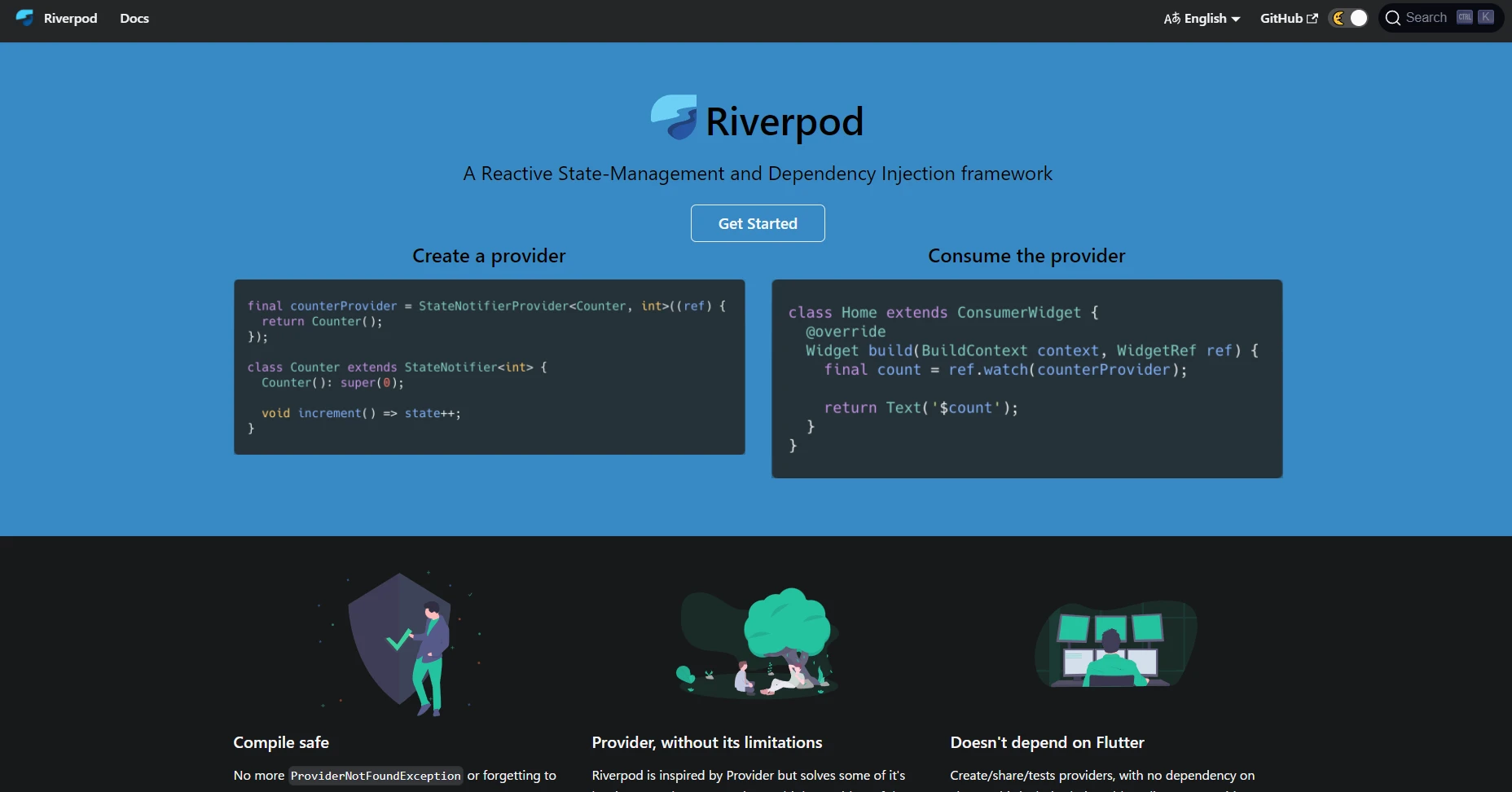The height and width of the screenshot is (792, 1512).
Task: Open the Docs menu item
Action: [x=134, y=18]
